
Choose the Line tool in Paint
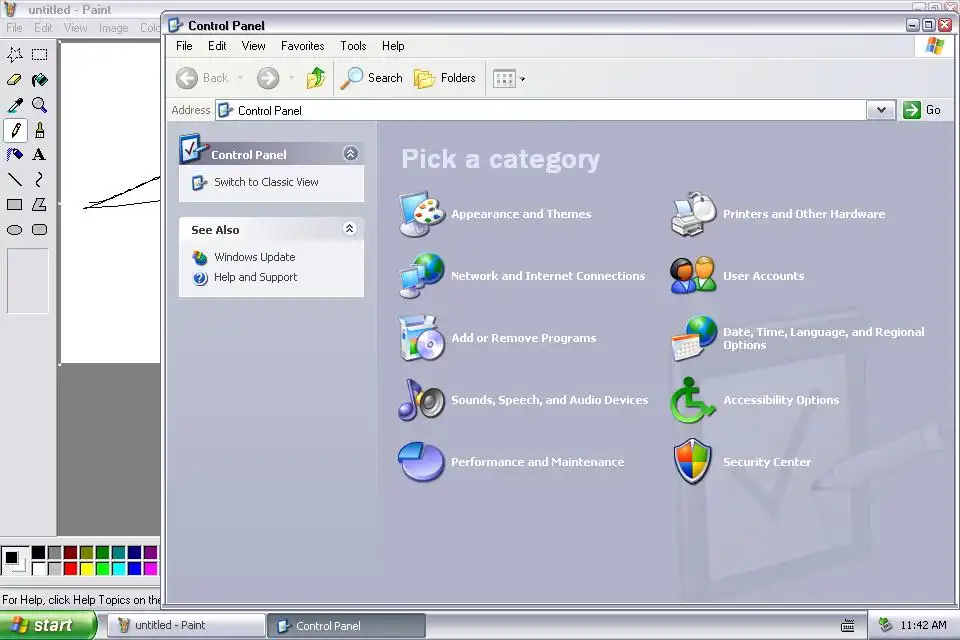pyautogui.click(x=15, y=179)
